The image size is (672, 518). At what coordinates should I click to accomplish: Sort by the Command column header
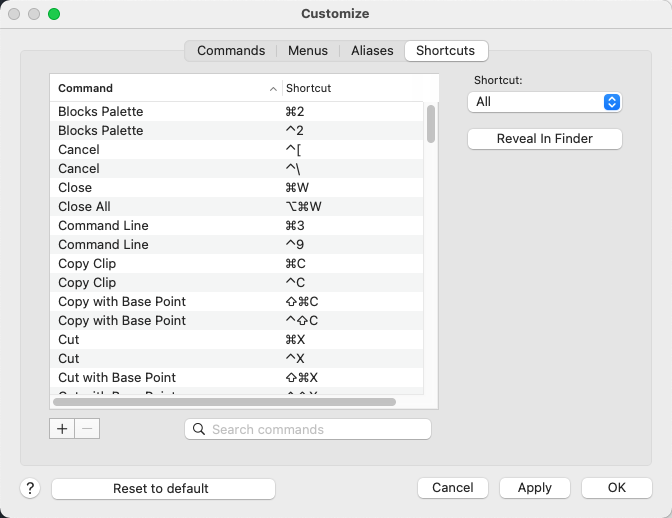(x=165, y=88)
